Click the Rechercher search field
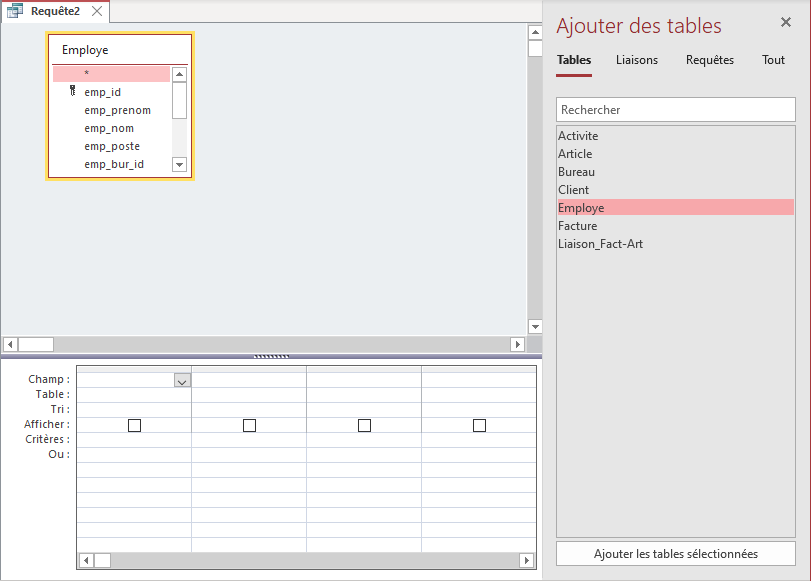Screen dimensions: 811x581 pyautogui.click(x=676, y=110)
